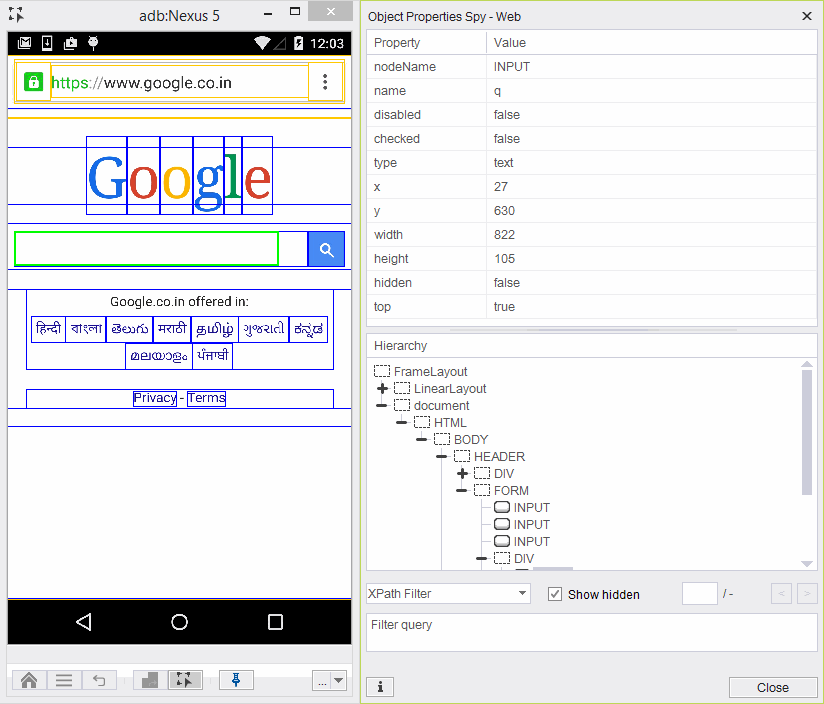Click inside the Filter query text box
The height and width of the screenshot is (704, 824).
[x=592, y=632]
